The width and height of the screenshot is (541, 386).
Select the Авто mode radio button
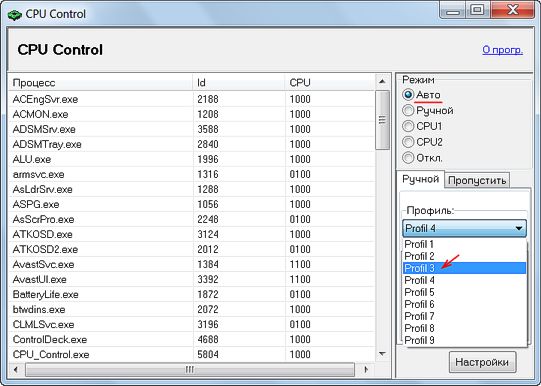click(408, 95)
